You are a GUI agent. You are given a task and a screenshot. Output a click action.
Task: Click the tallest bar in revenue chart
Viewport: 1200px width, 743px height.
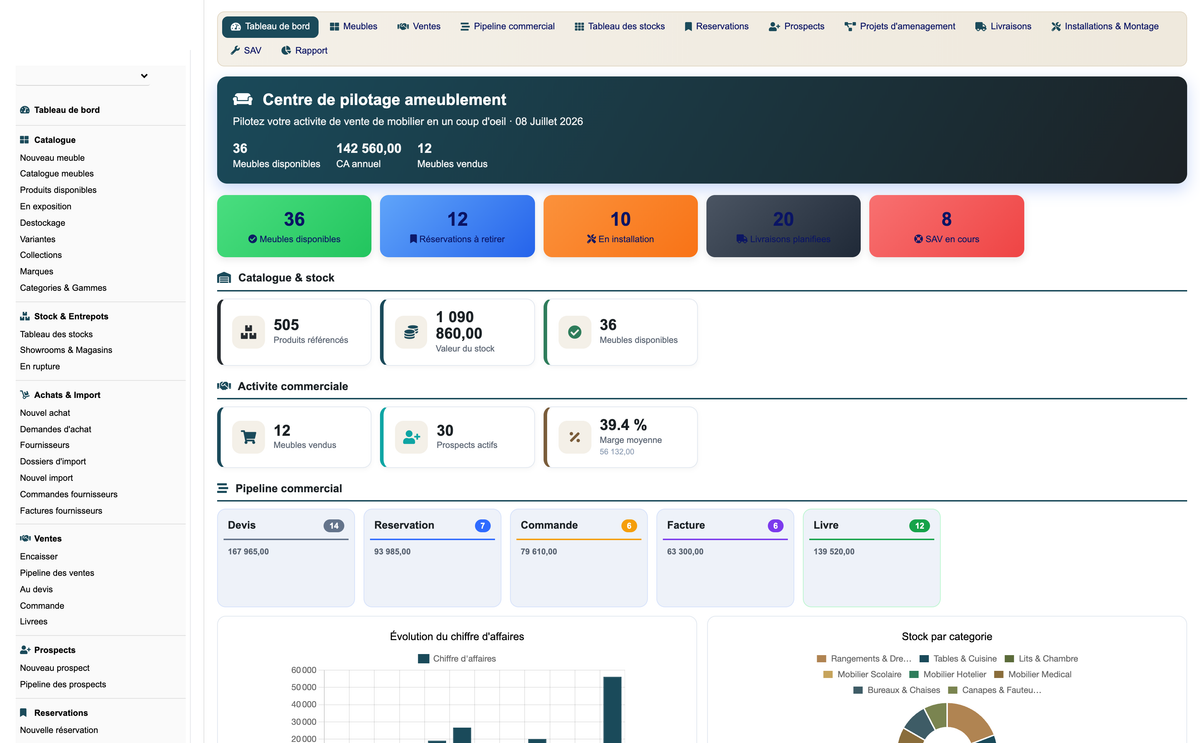[x=612, y=710]
